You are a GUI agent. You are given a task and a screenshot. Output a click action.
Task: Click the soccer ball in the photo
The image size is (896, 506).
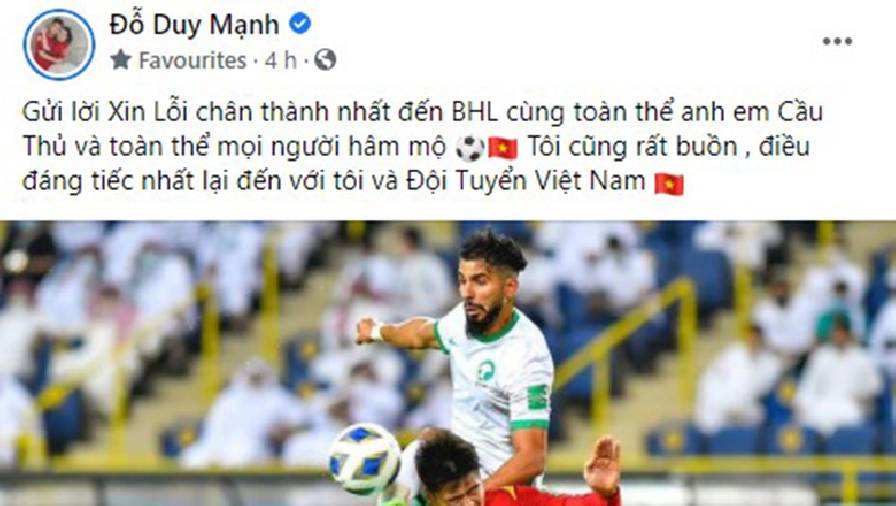(x=365, y=459)
